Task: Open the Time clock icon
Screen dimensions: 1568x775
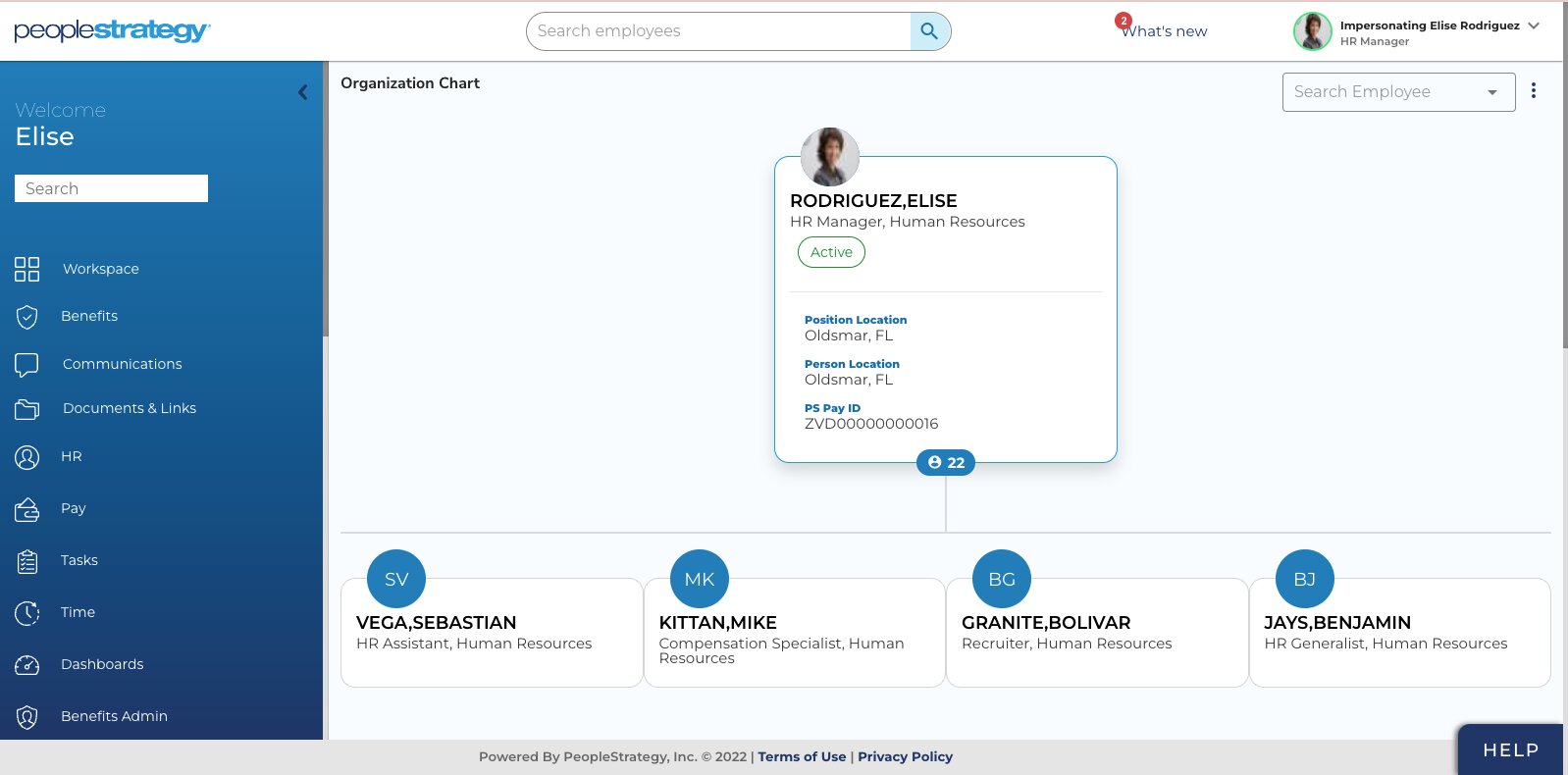Action: 27,613
